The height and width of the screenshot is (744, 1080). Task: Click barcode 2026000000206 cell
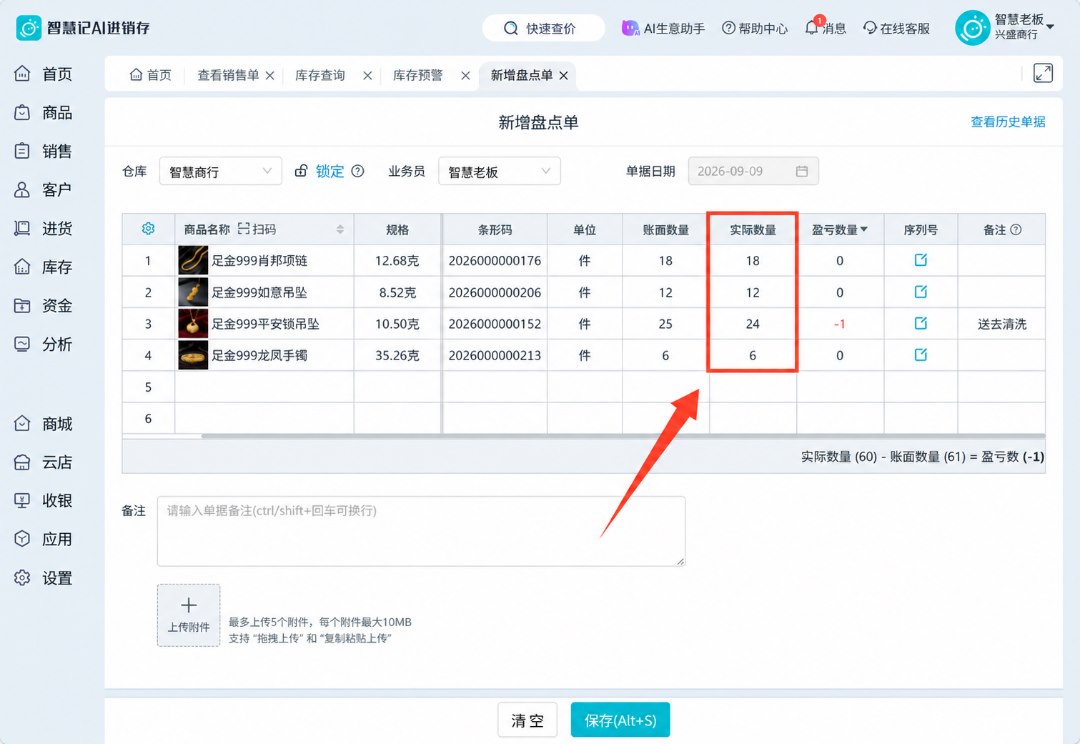[x=495, y=292]
